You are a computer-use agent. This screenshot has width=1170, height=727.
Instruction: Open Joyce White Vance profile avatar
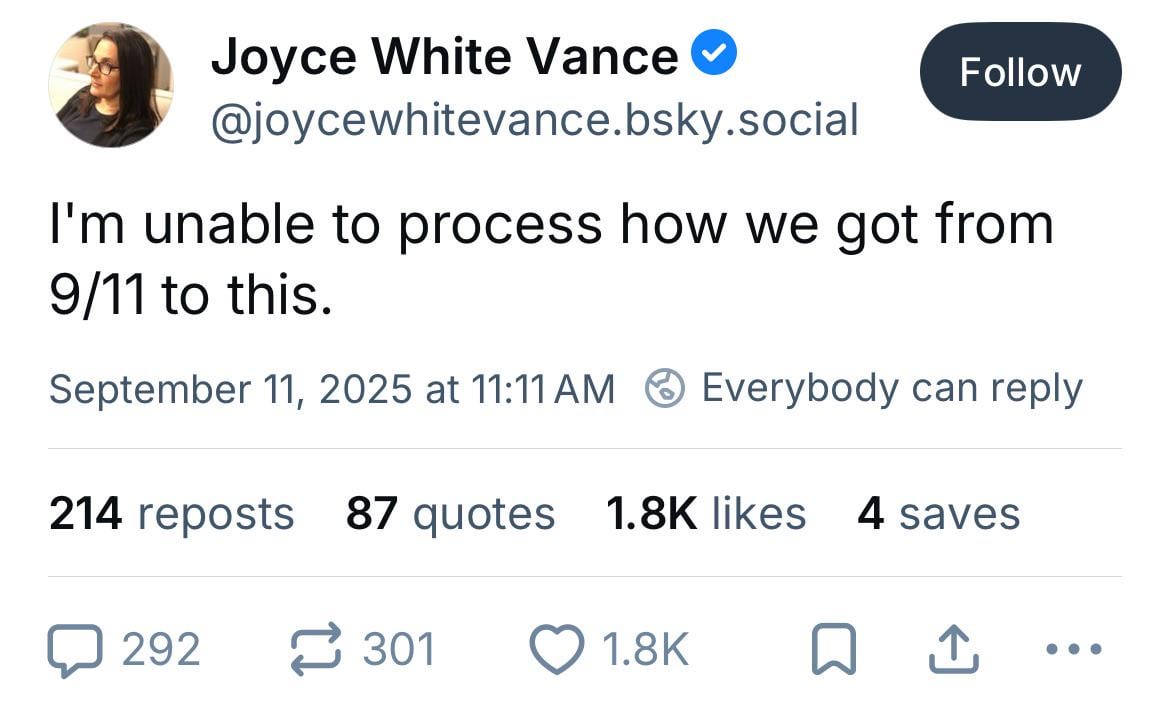click(110, 84)
